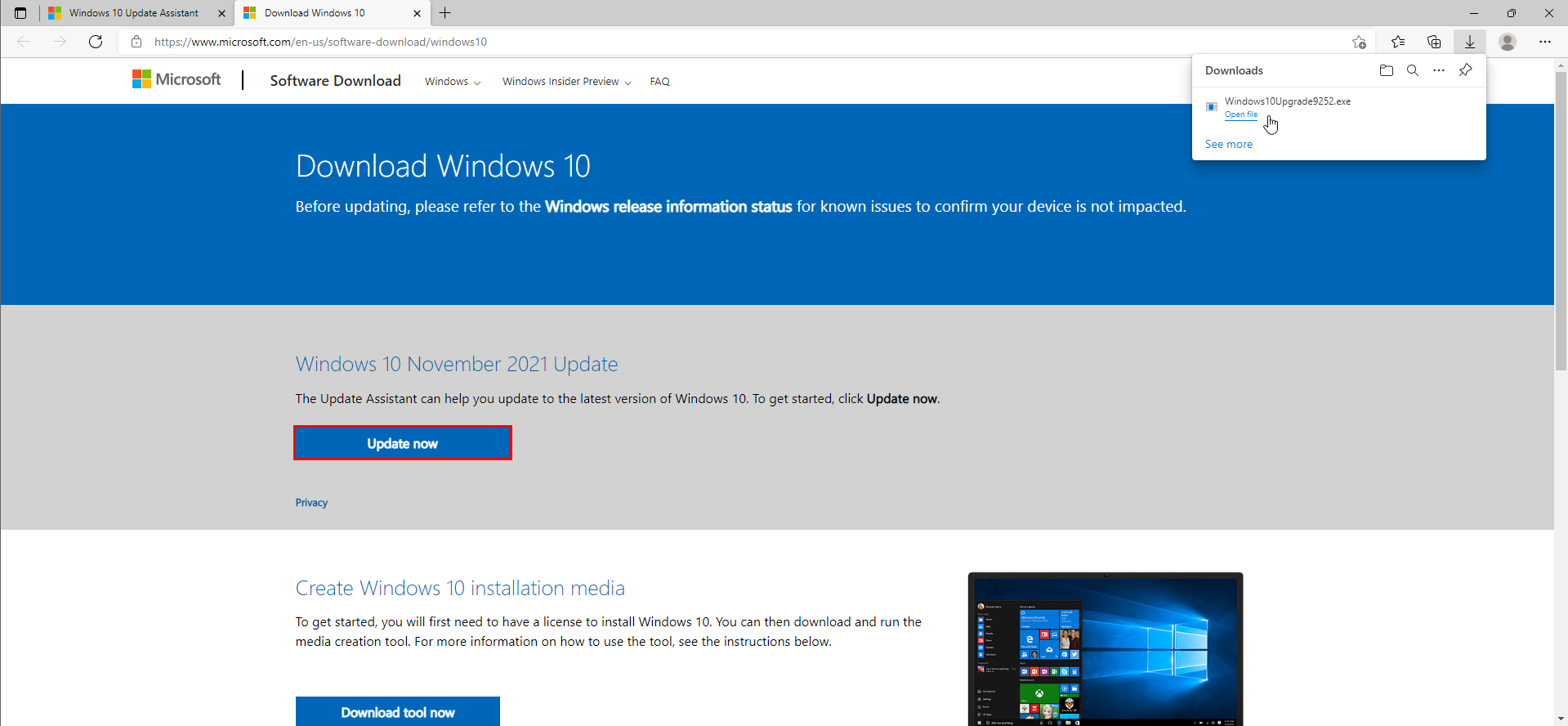
Task: Click the browser Refresh icon
Action: pyautogui.click(x=96, y=42)
